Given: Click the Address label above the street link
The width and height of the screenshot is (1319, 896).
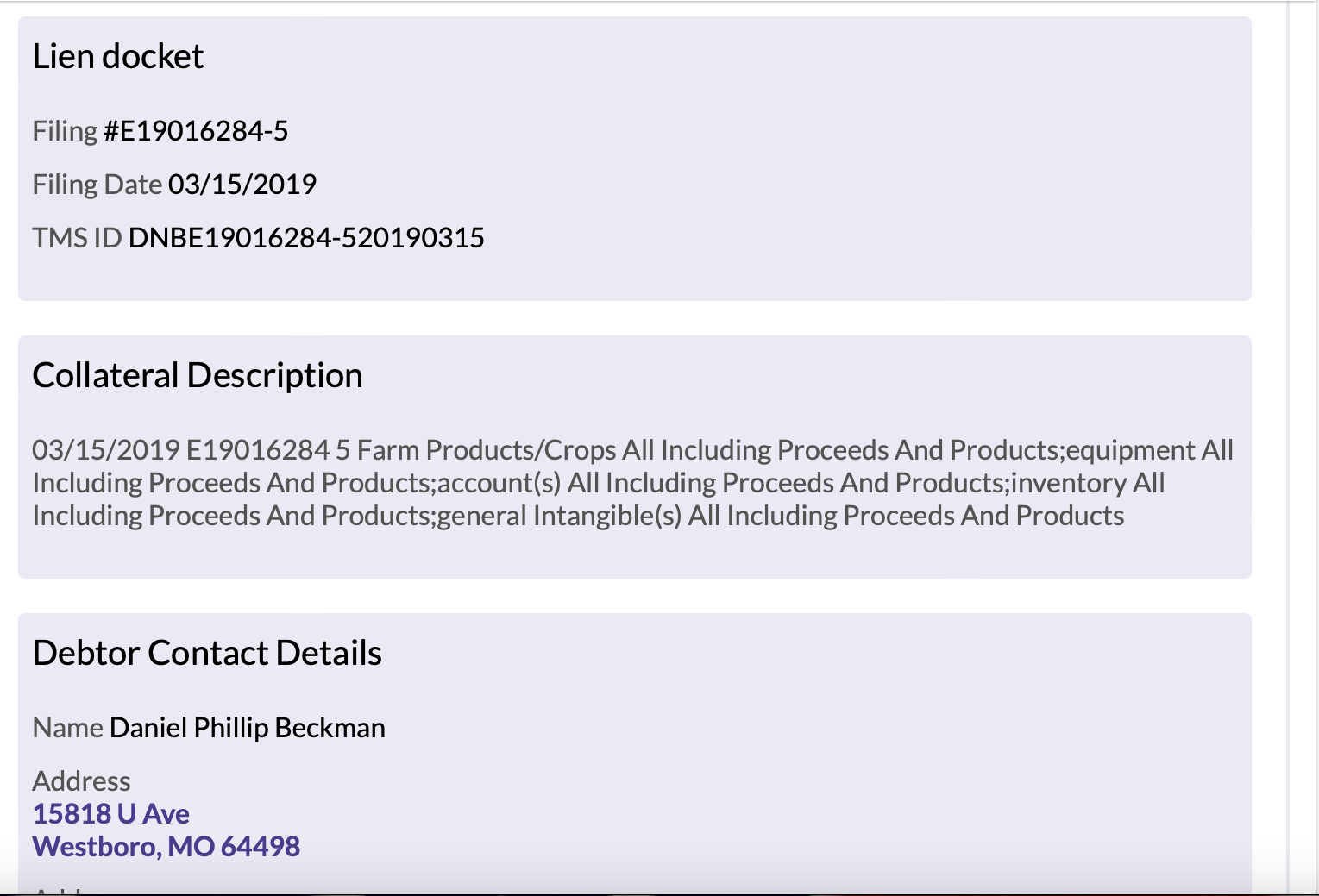Looking at the screenshot, I should click(81, 781).
